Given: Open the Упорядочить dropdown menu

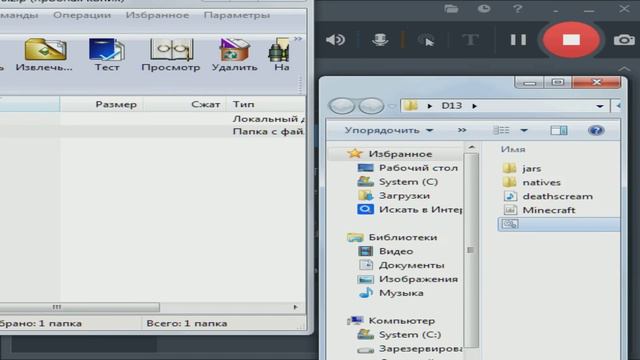Looking at the screenshot, I should point(388,130).
